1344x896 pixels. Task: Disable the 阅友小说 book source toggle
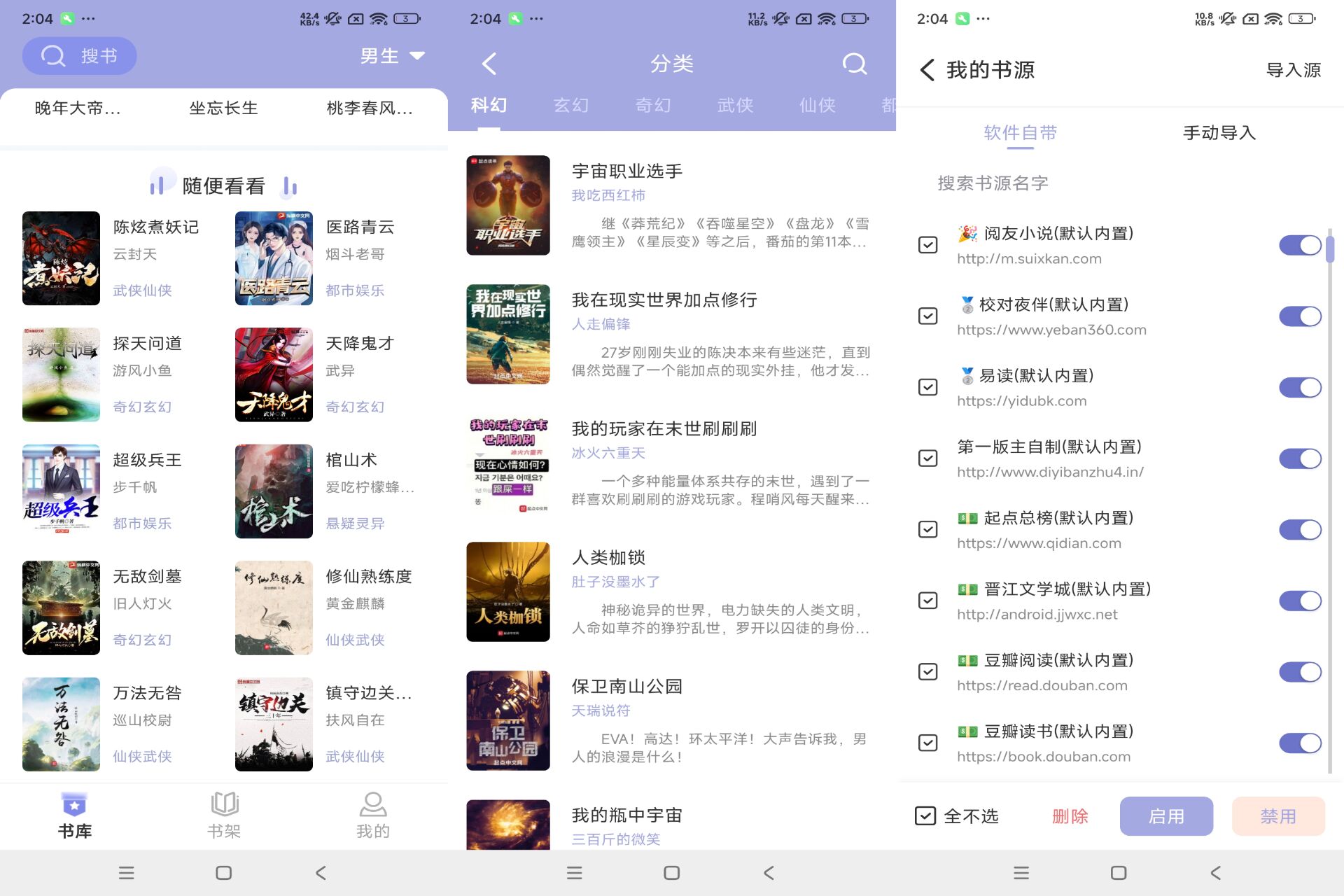pyautogui.click(x=1300, y=244)
